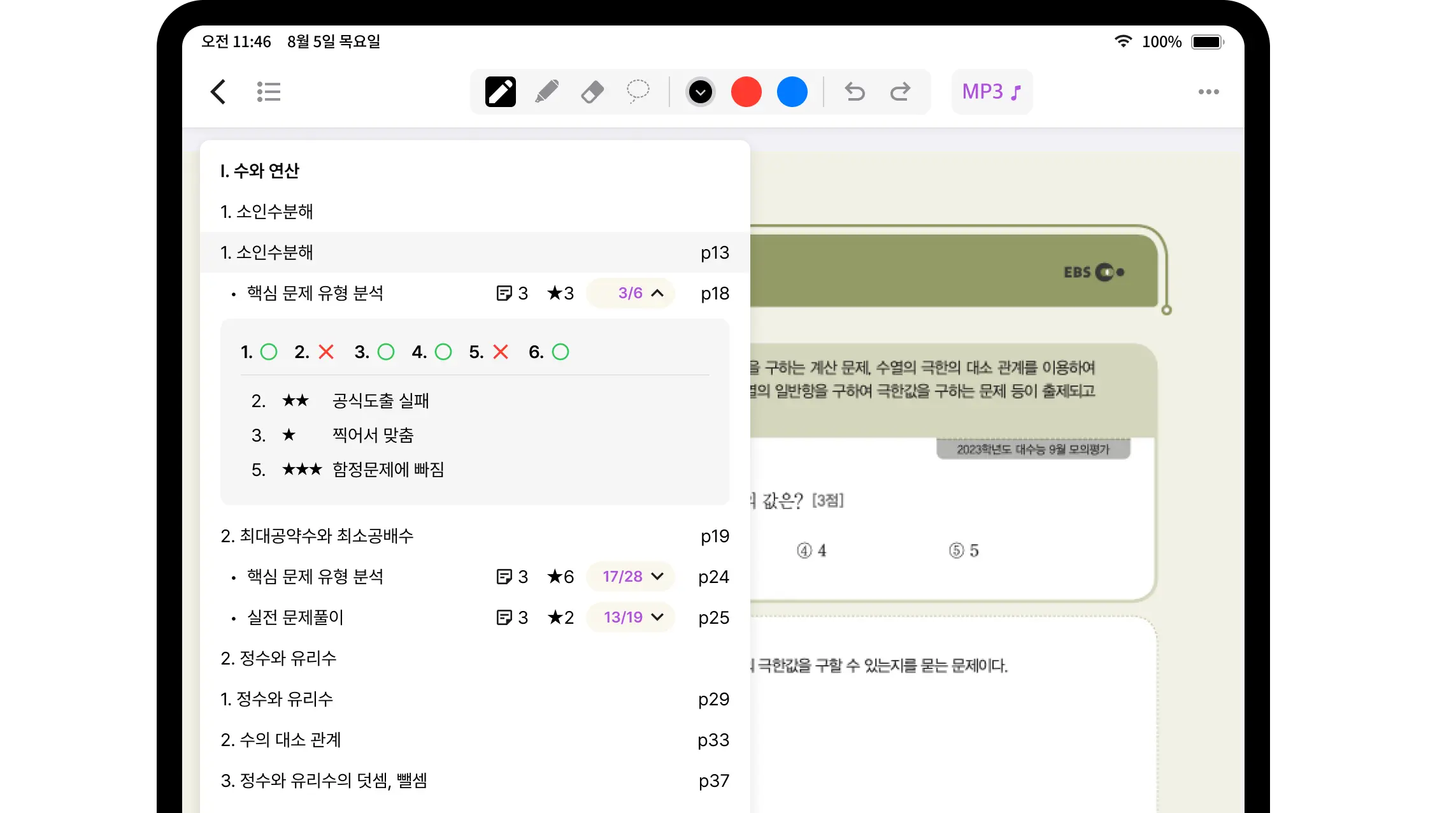The width and height of the screenshot is (1456, 813).
Task: Select the highlighter tool
Action: pyautogui.click(x=546, y=92)
